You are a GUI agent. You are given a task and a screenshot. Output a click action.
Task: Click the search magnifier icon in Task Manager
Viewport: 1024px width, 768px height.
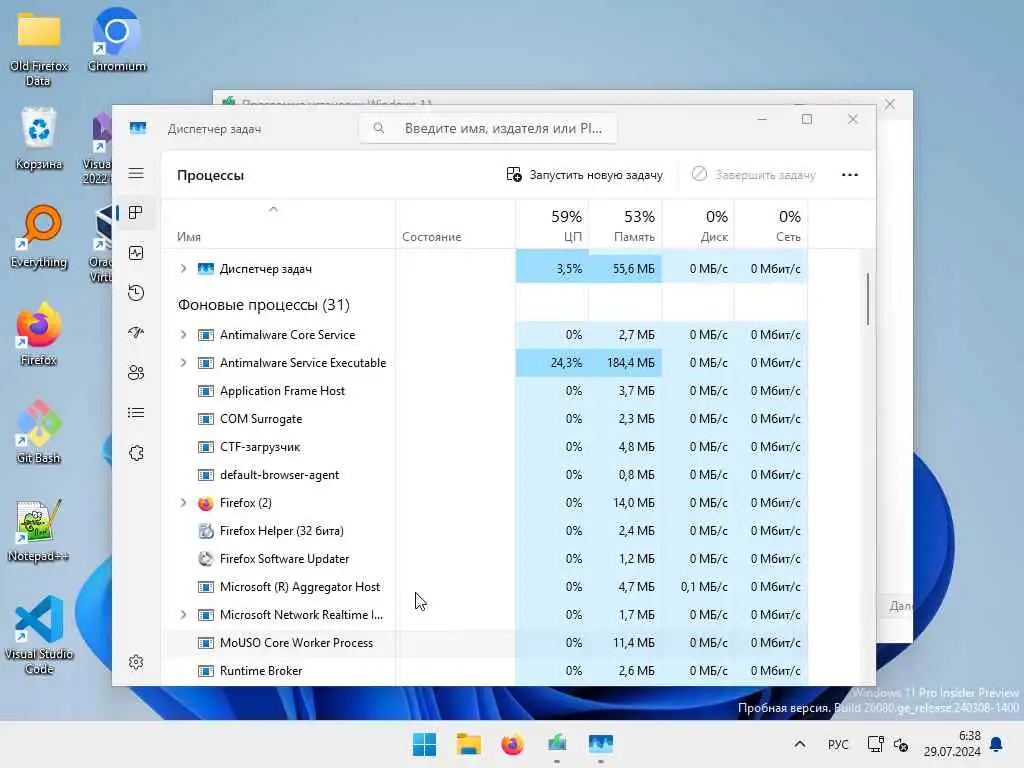(x=379, y=128)
